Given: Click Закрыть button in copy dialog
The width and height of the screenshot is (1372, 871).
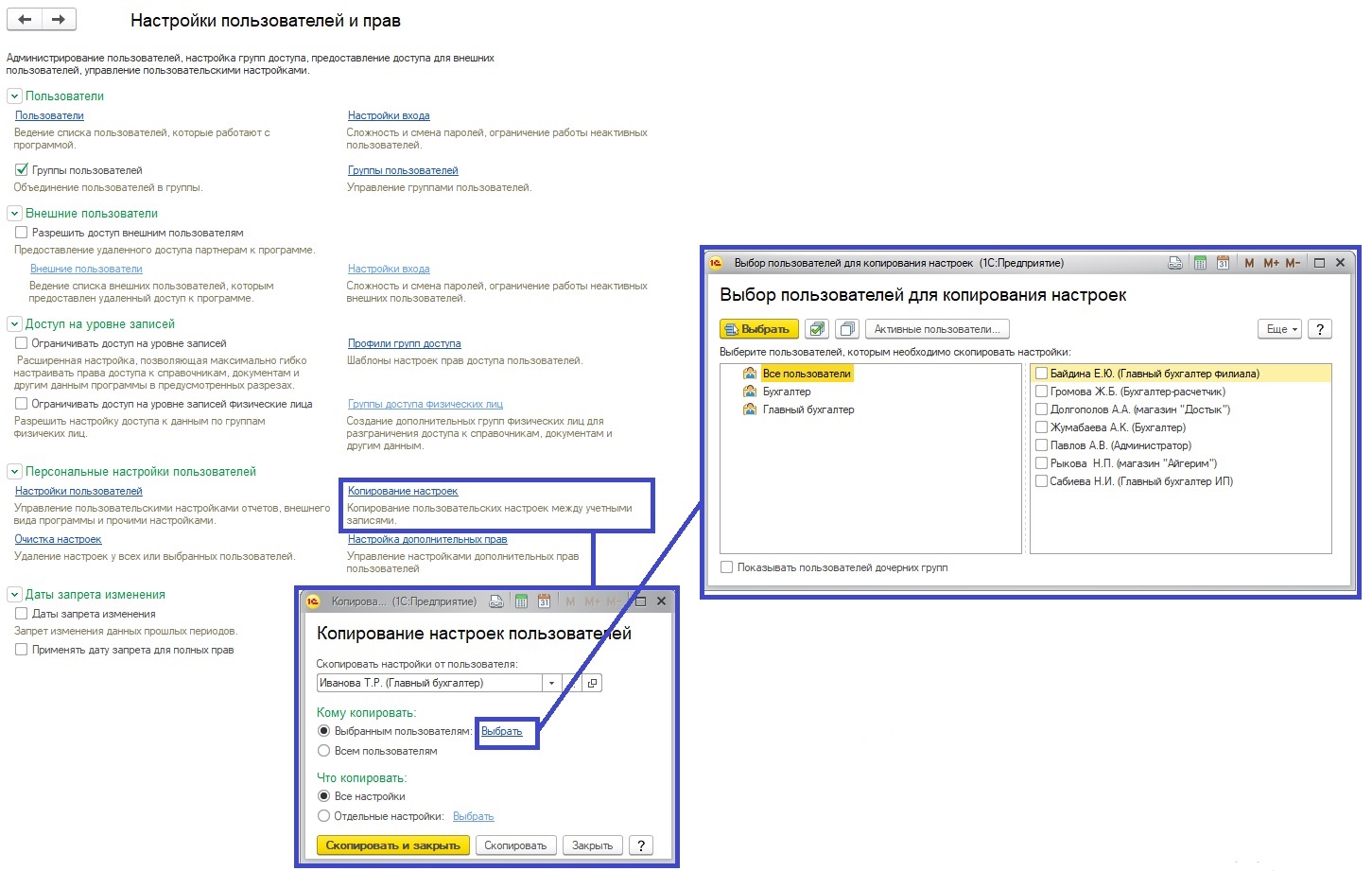Looking at the screenshot, I should (592, 845).
